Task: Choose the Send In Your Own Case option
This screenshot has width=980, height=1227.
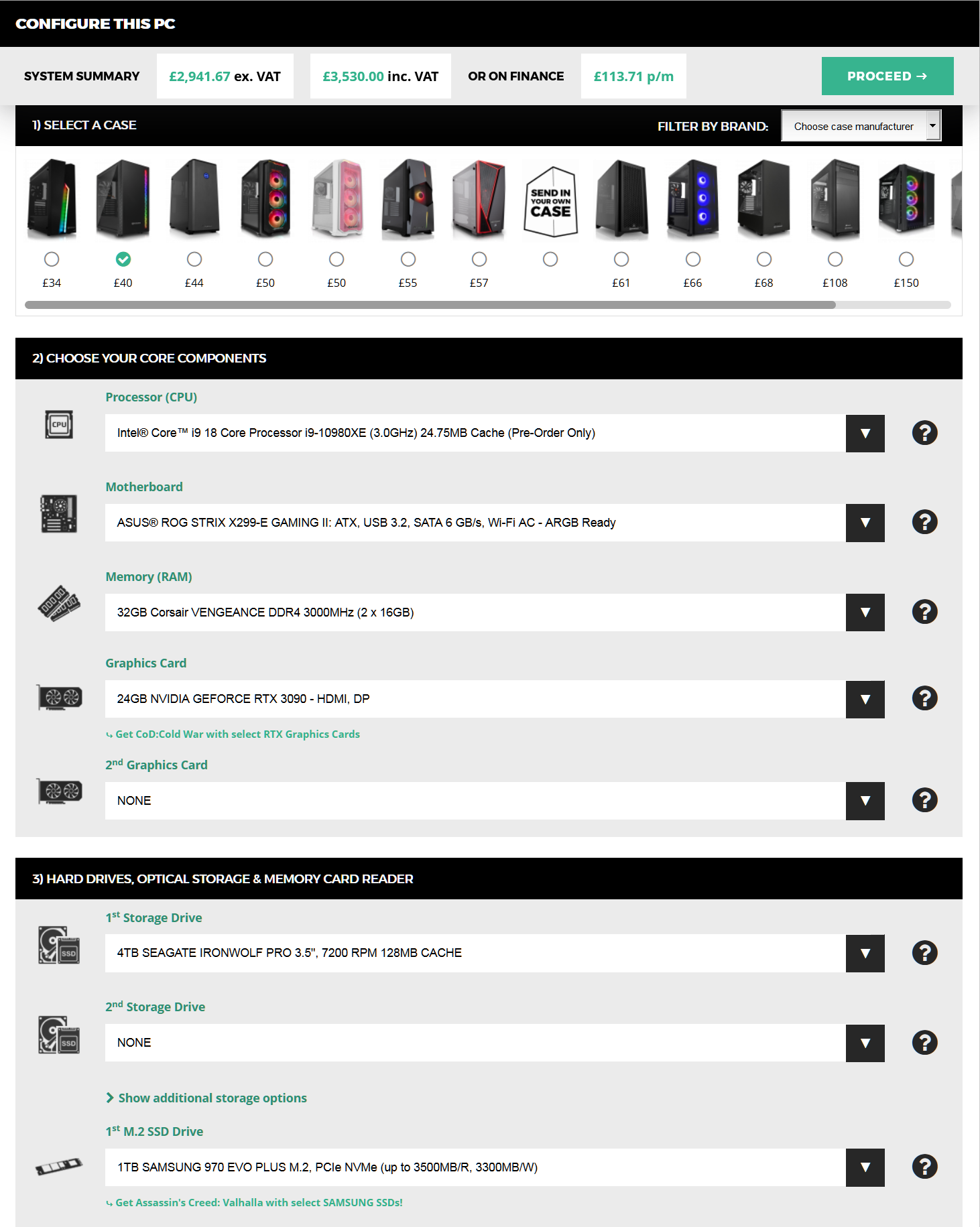Action: [x=550, y=259]
